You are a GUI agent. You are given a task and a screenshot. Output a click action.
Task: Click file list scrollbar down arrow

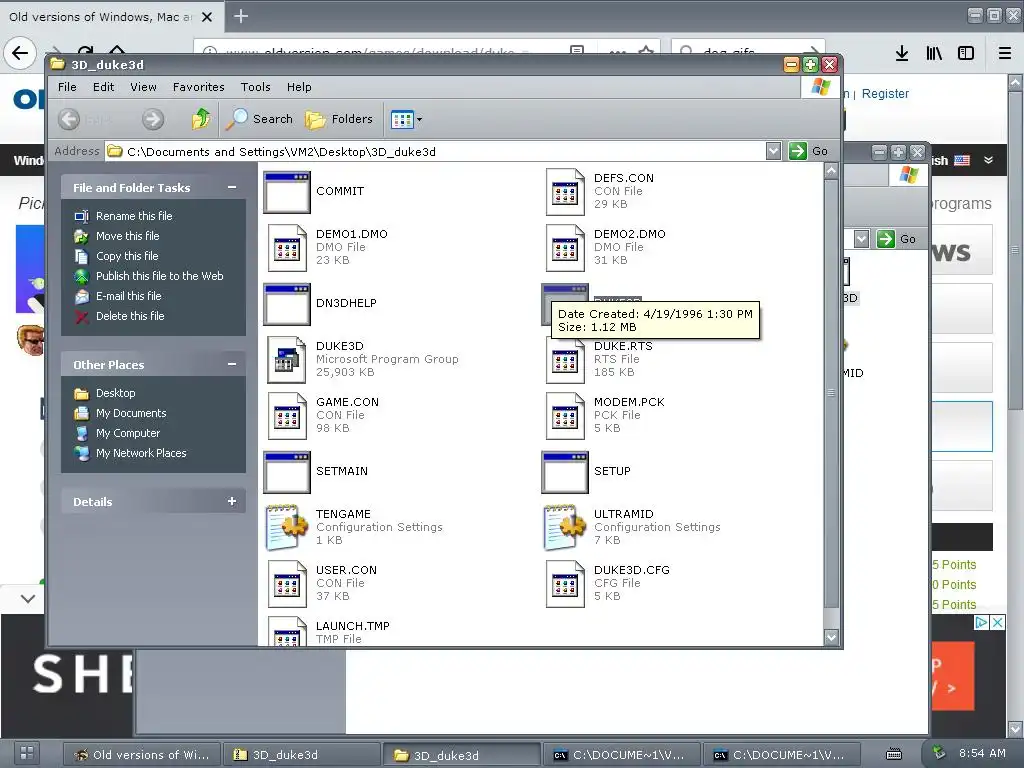click(x=831, y=637)
